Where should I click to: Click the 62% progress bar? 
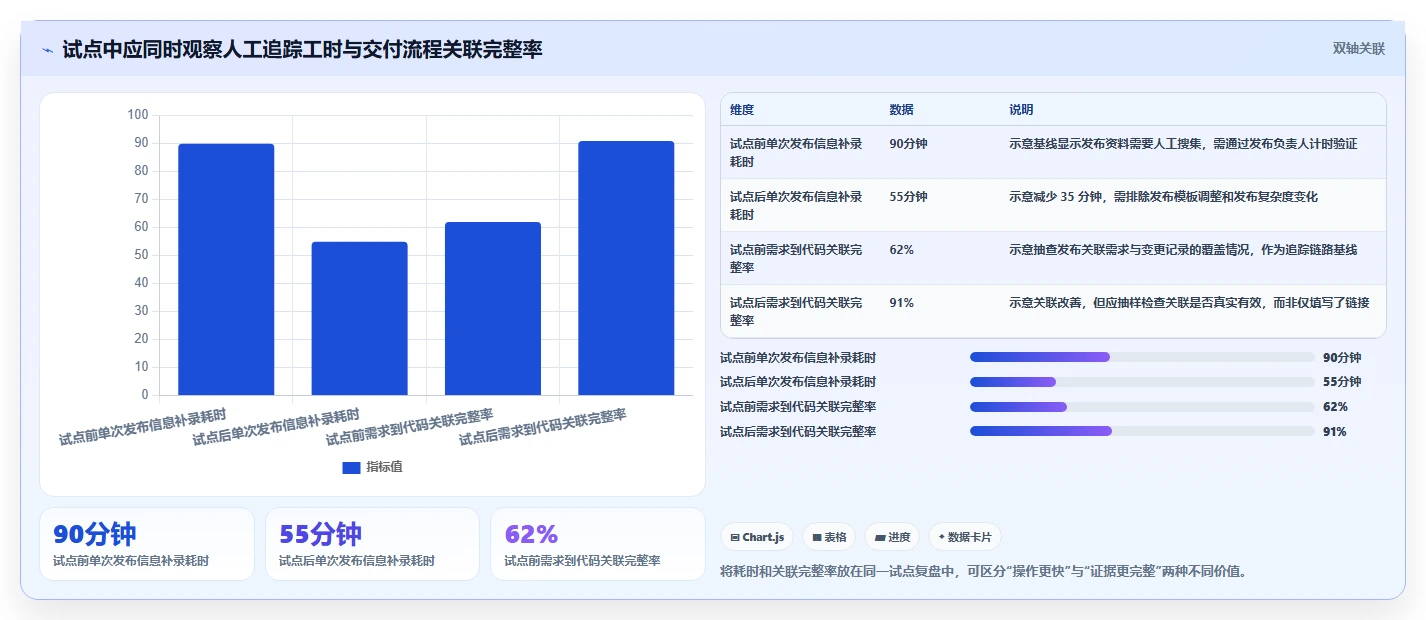(x=1142, y=407)
